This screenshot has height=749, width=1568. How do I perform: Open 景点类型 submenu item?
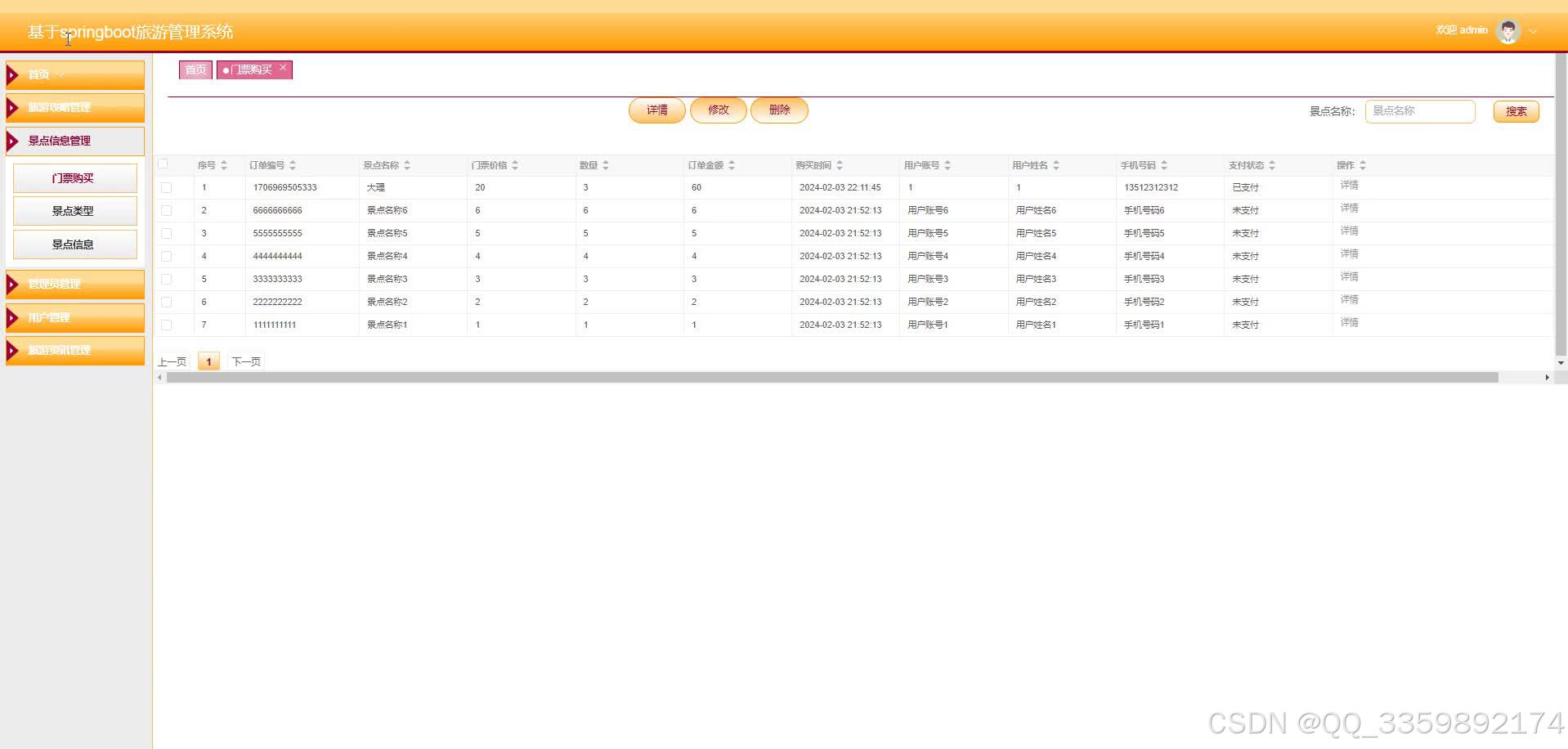74,211
